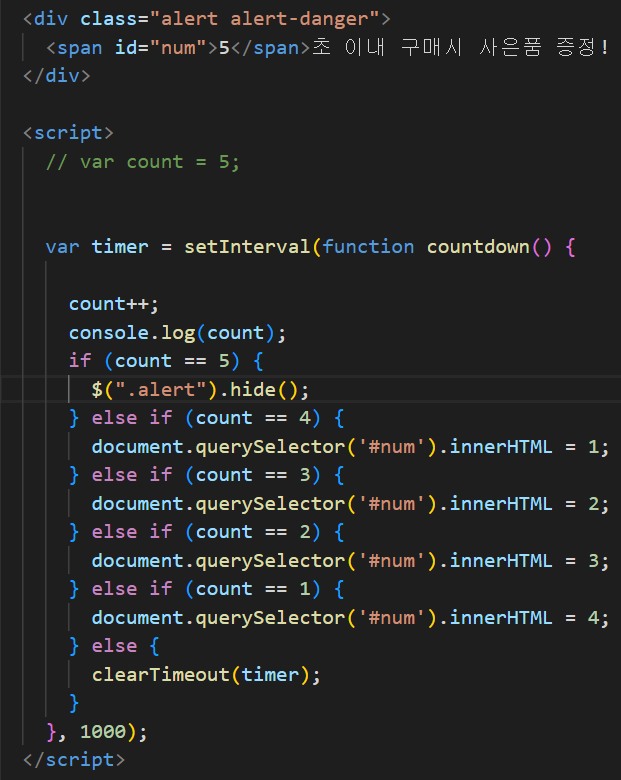Click the 'if (count == 5)' condition
This screenshot has height=780, width=621.
[154, 361]
